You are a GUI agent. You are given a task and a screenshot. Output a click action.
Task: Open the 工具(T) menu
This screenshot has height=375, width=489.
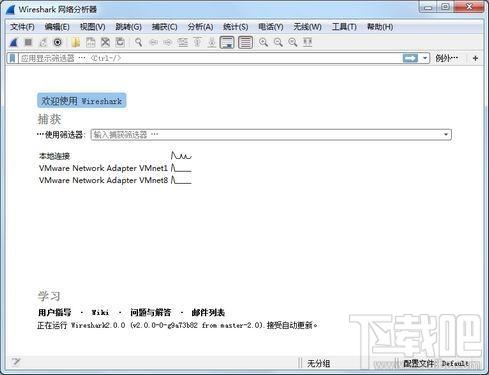(344, 27)
